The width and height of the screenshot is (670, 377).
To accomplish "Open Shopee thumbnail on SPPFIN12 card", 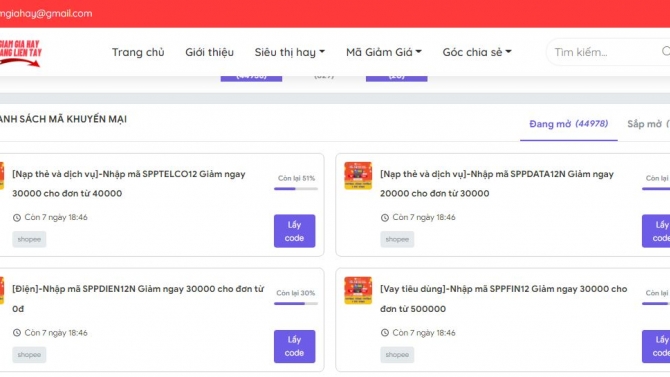I will pos(358,291).
